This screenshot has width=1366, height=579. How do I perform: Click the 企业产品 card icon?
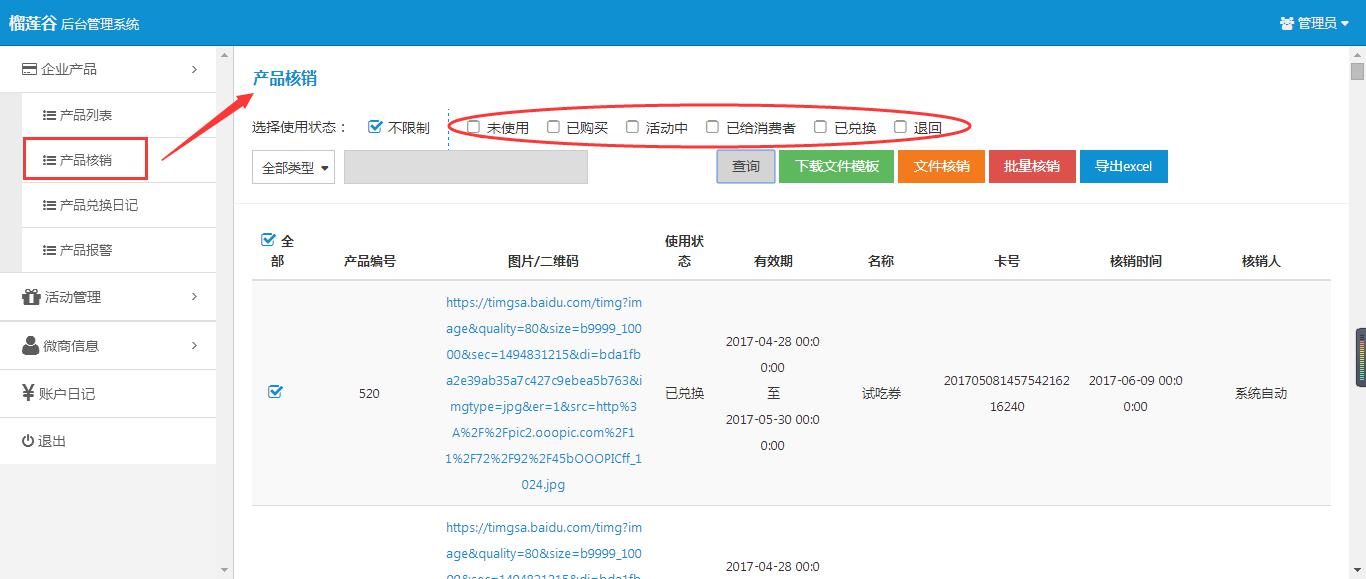(29, 70)
